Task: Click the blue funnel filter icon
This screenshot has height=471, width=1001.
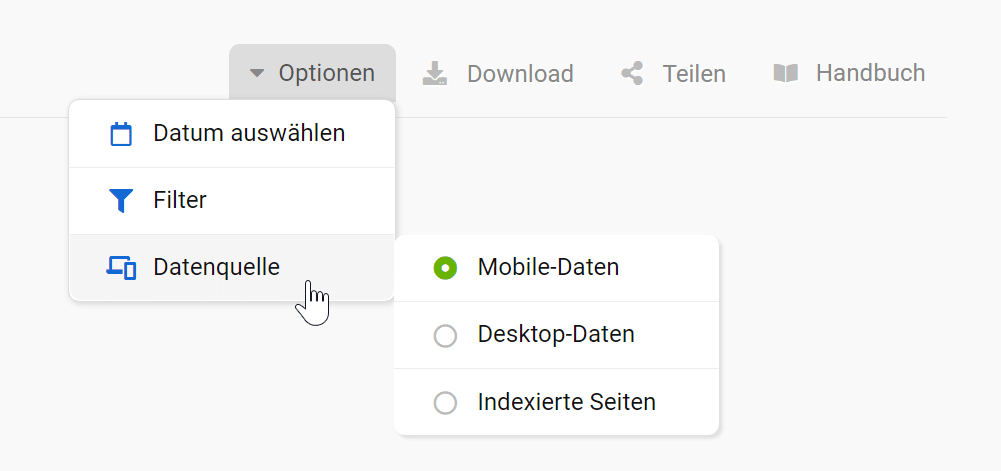Action: click(121, 201)
